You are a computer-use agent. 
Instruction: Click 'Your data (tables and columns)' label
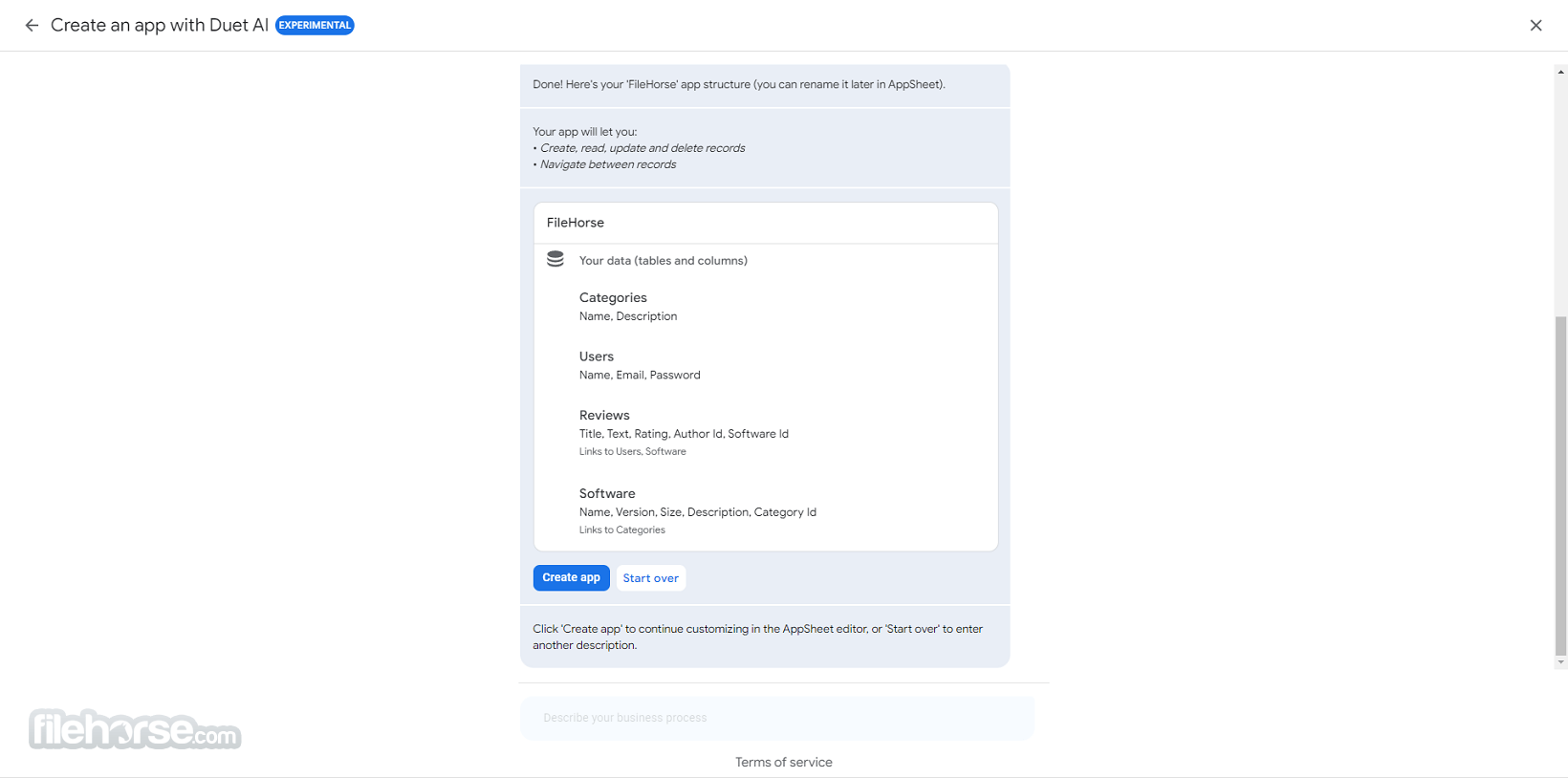click(664, 260)
